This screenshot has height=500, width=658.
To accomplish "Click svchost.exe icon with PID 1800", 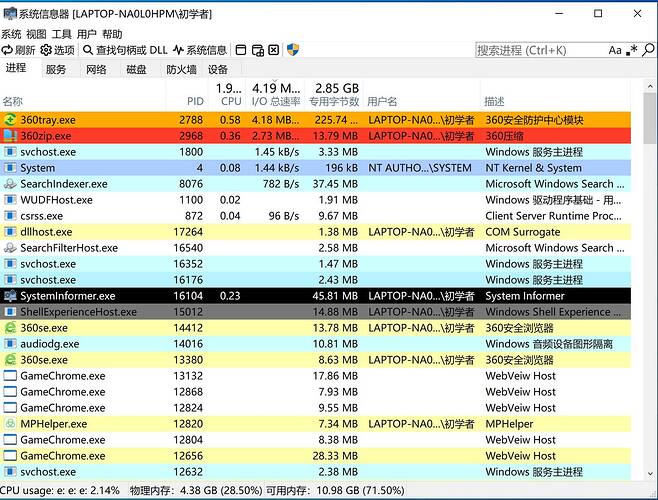I will pos(10,152).
